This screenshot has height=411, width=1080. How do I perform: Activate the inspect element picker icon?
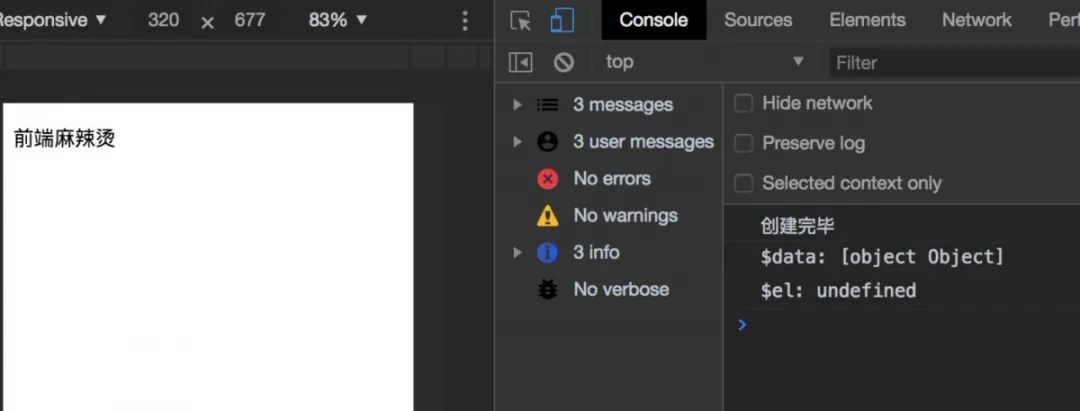[x=521, y=21]
